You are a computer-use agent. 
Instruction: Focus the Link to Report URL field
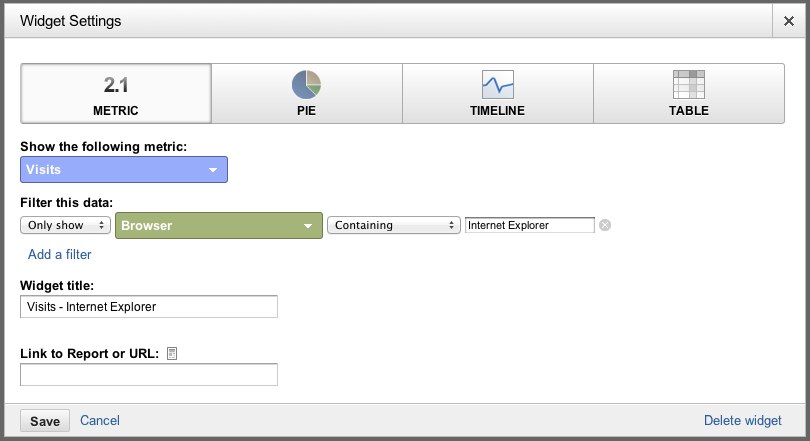pos(149,374)
